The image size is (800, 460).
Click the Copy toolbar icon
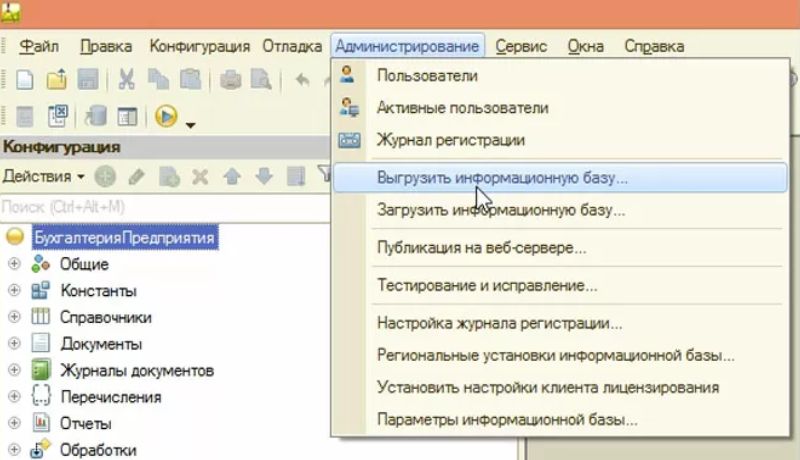pos(158,80)
